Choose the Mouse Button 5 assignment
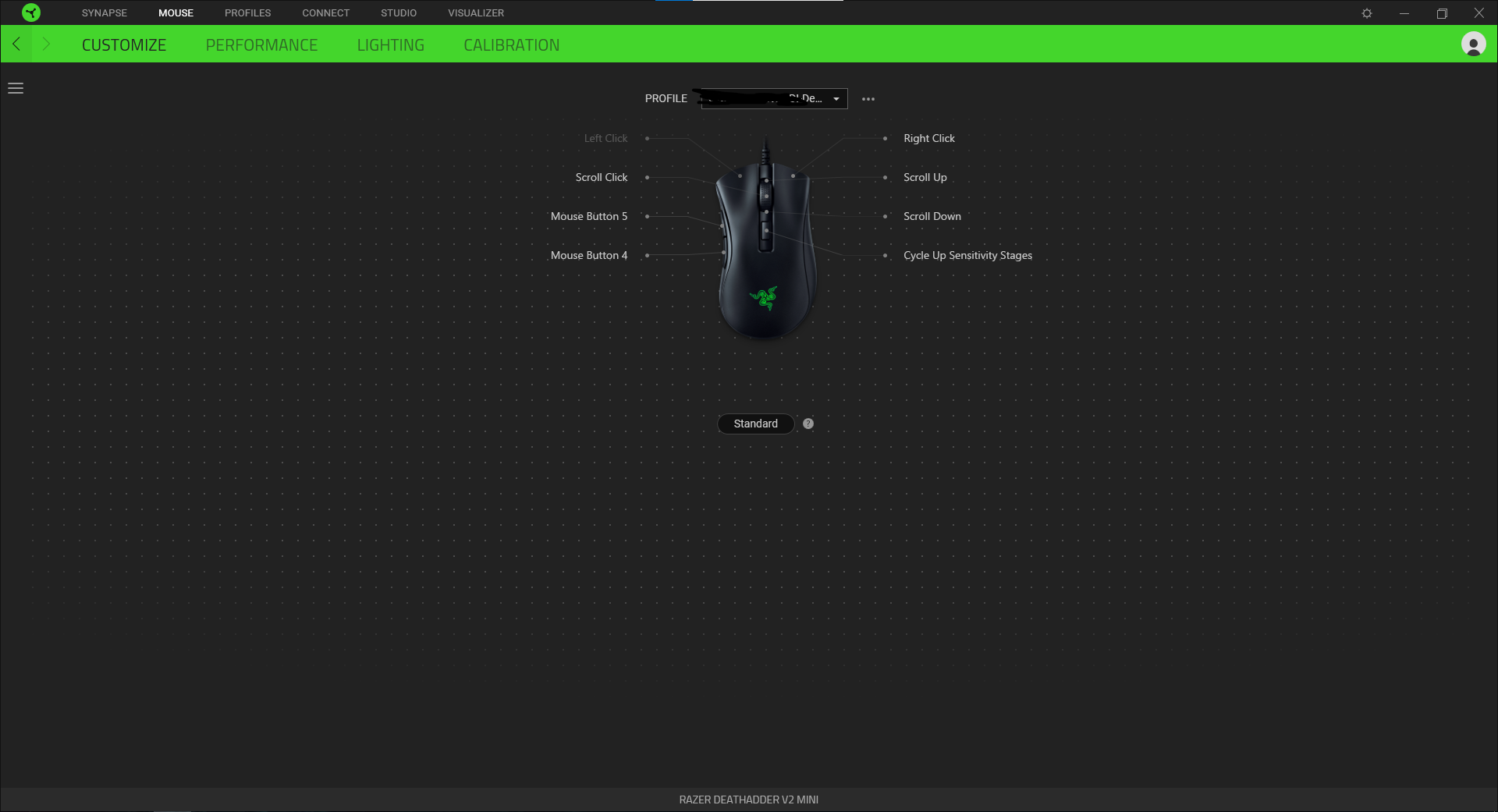Screen dimensions: 1498x812 click(x=588, y=216)
